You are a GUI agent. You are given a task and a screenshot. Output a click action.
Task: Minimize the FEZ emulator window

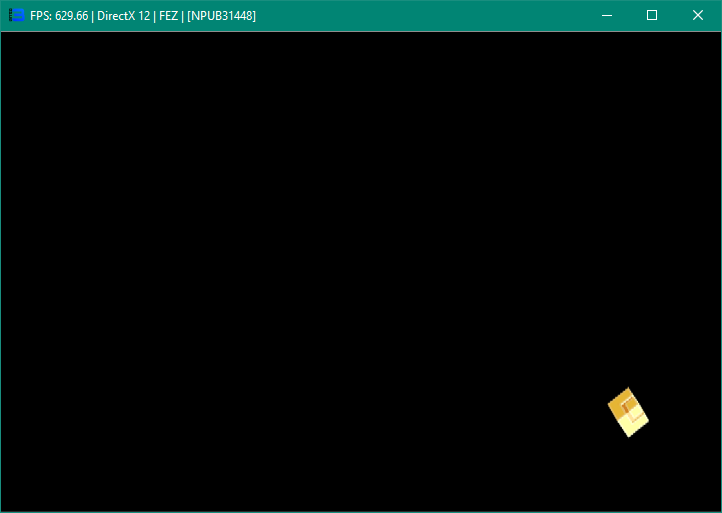pos(607,16)
